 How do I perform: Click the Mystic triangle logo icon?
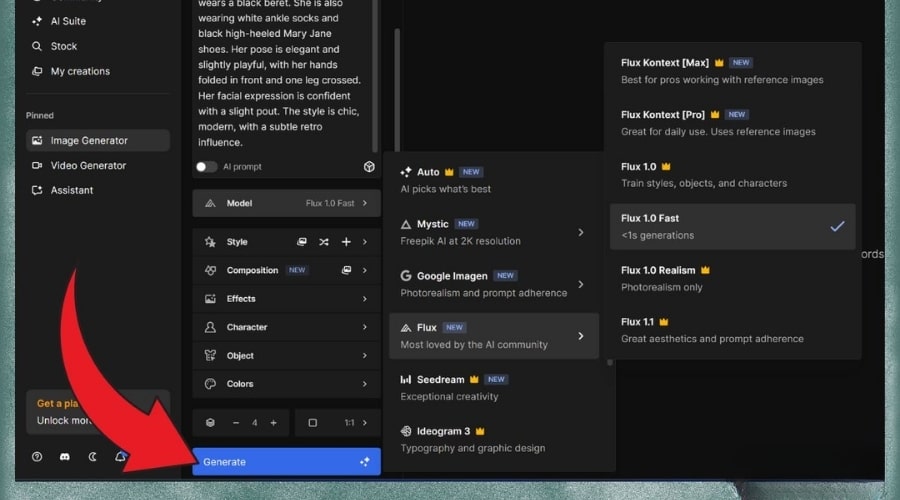[x=406, y=224]
